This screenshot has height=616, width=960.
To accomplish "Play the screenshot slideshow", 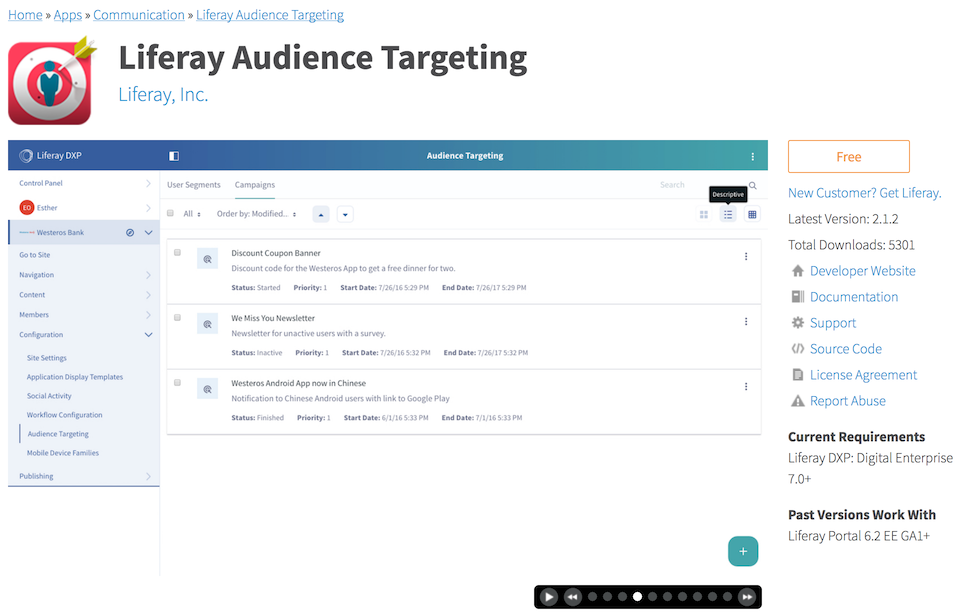I will click(x=549, y=597).
